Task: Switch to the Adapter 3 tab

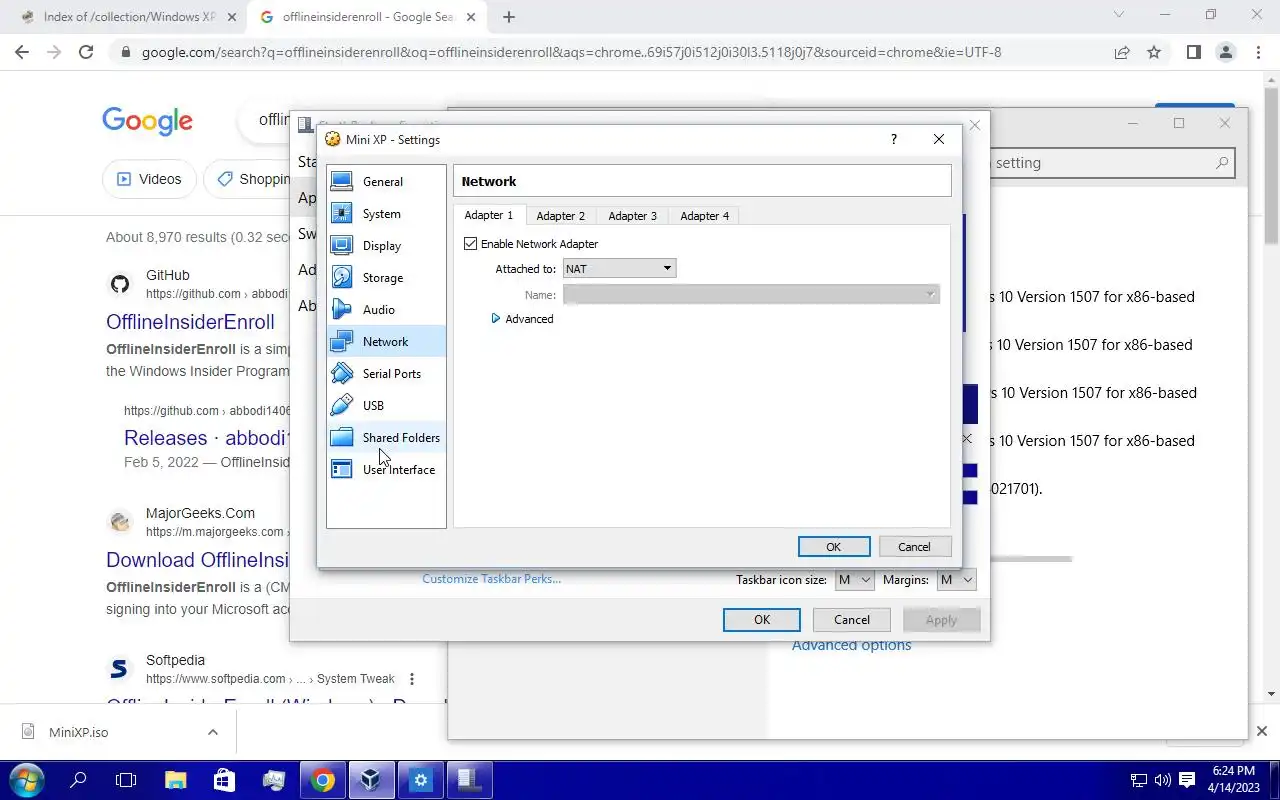Action: coord(632,216)
